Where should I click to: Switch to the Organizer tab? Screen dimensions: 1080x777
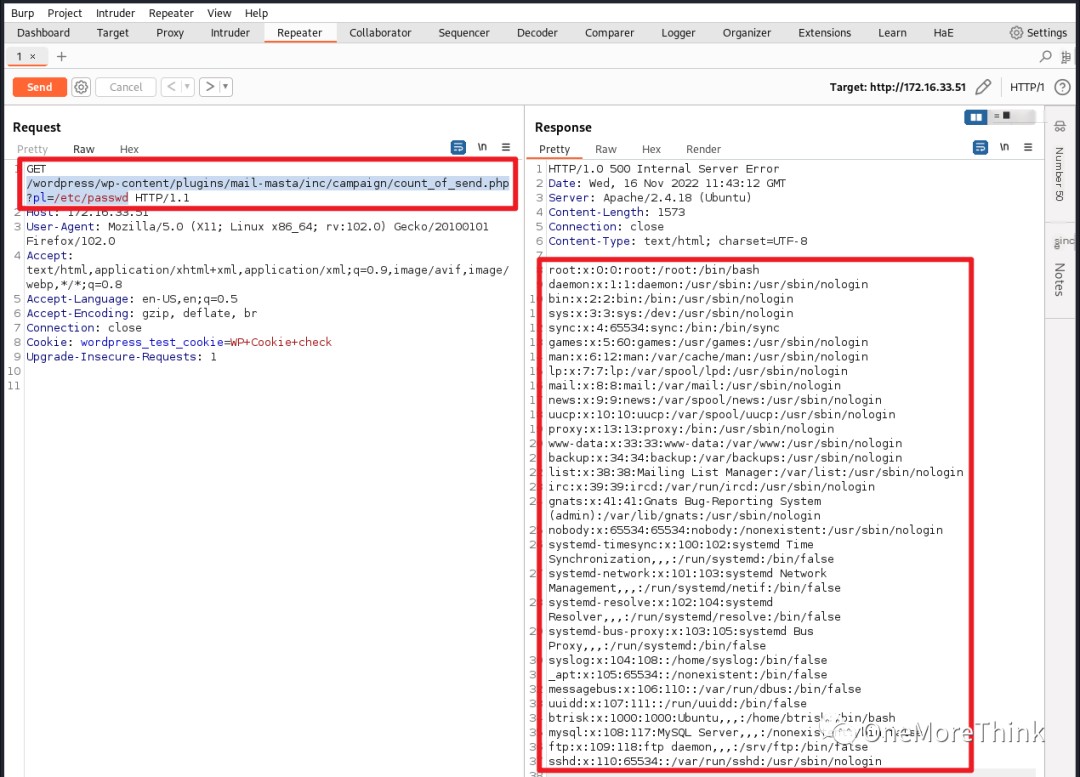pyautogui.click(x=747, y=32)
